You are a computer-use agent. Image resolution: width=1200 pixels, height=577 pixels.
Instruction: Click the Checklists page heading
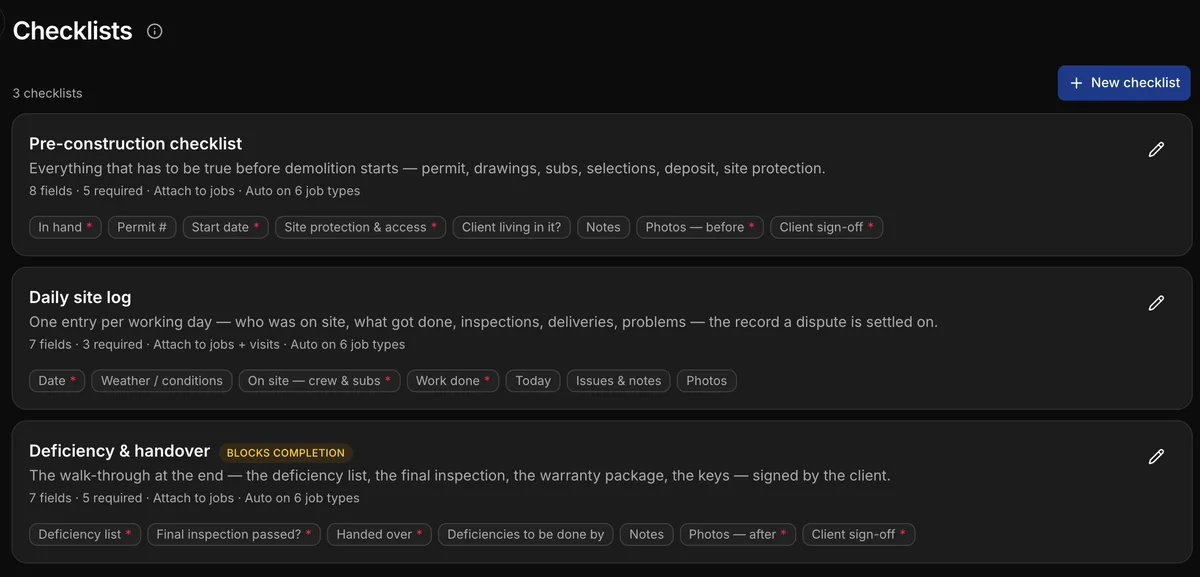[x=73, y=31]
